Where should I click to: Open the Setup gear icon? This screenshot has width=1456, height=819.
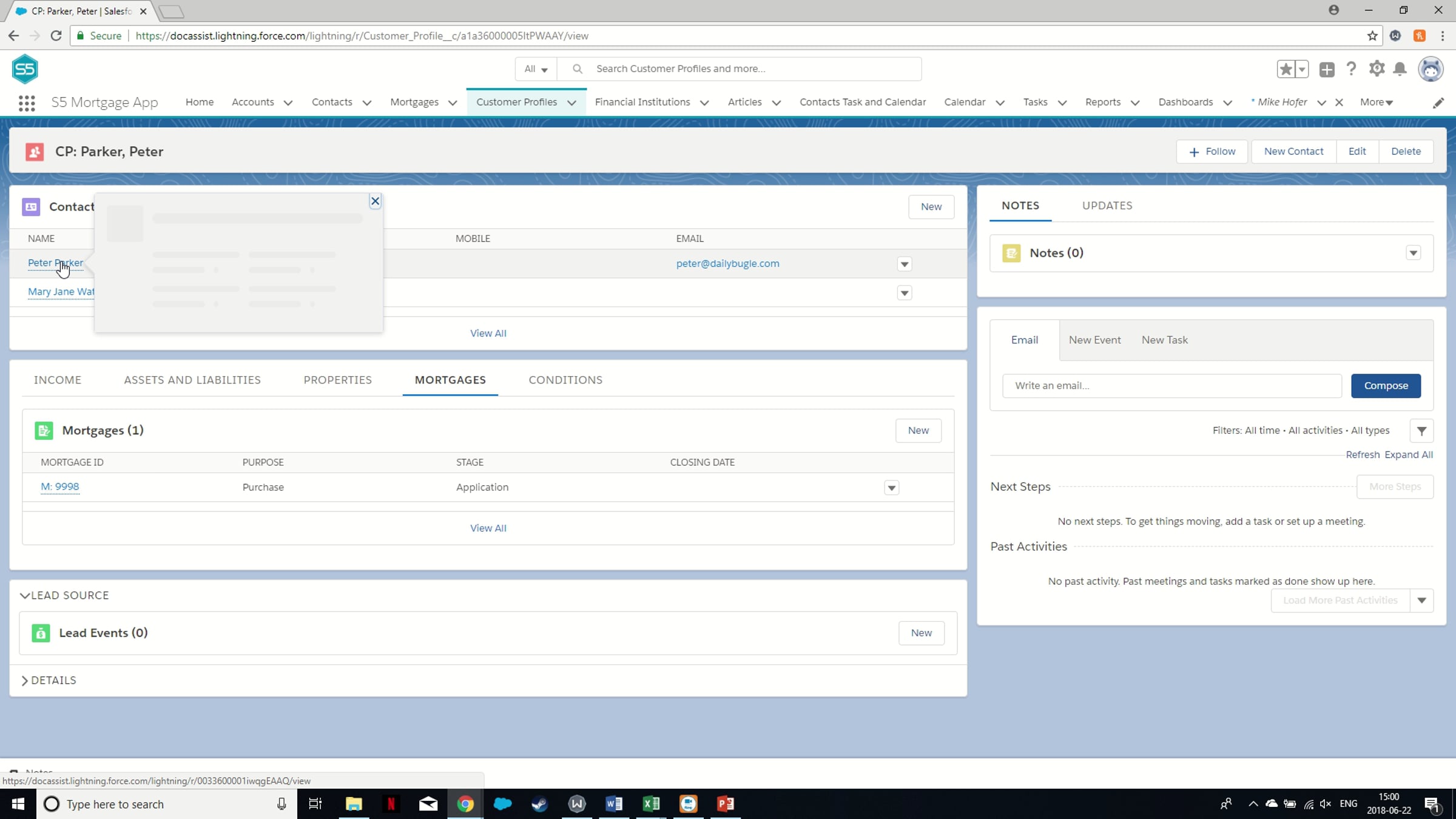coord(1377,69)
